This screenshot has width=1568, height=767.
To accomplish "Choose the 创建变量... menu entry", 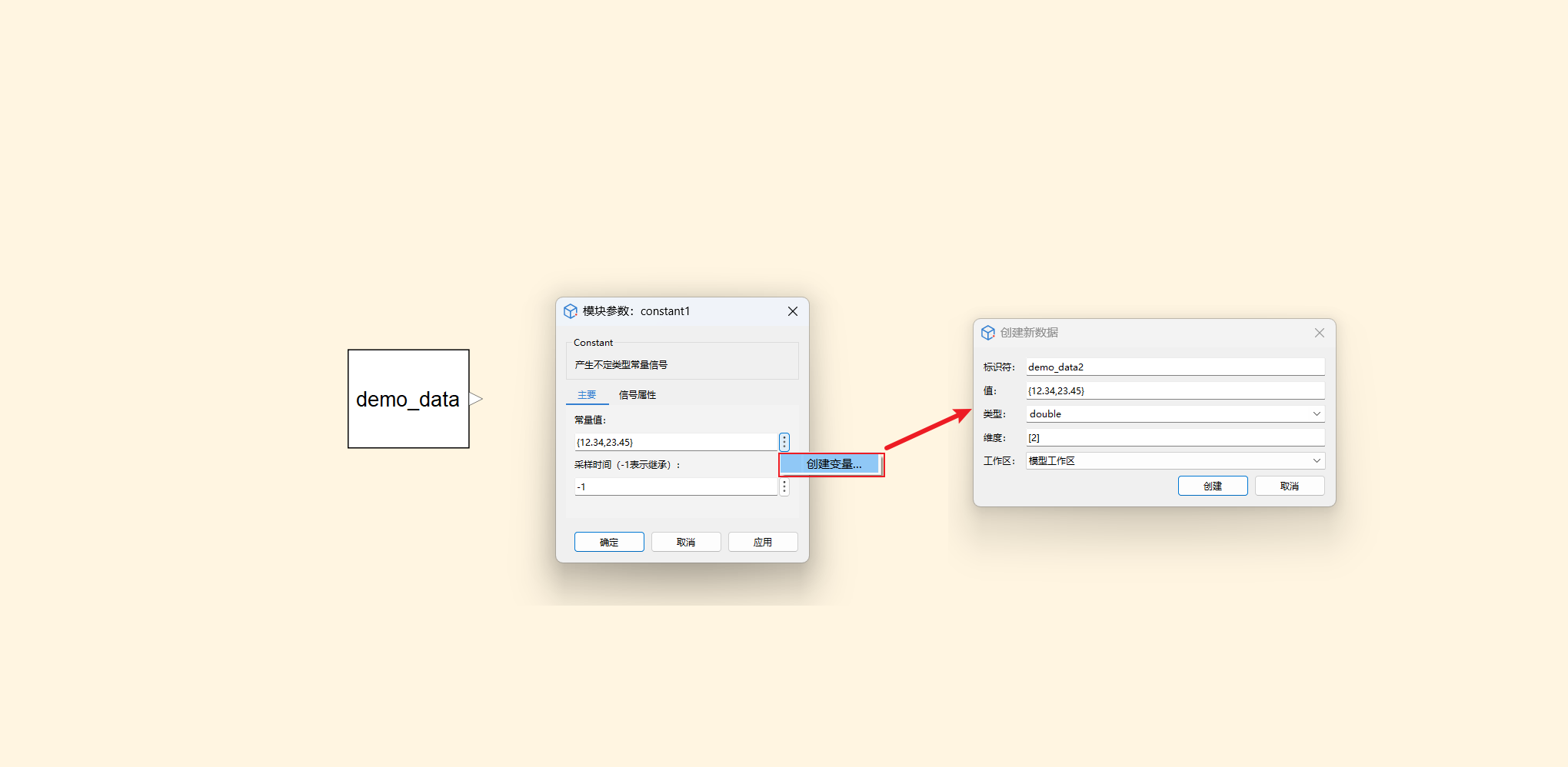I will pos(832,464).
